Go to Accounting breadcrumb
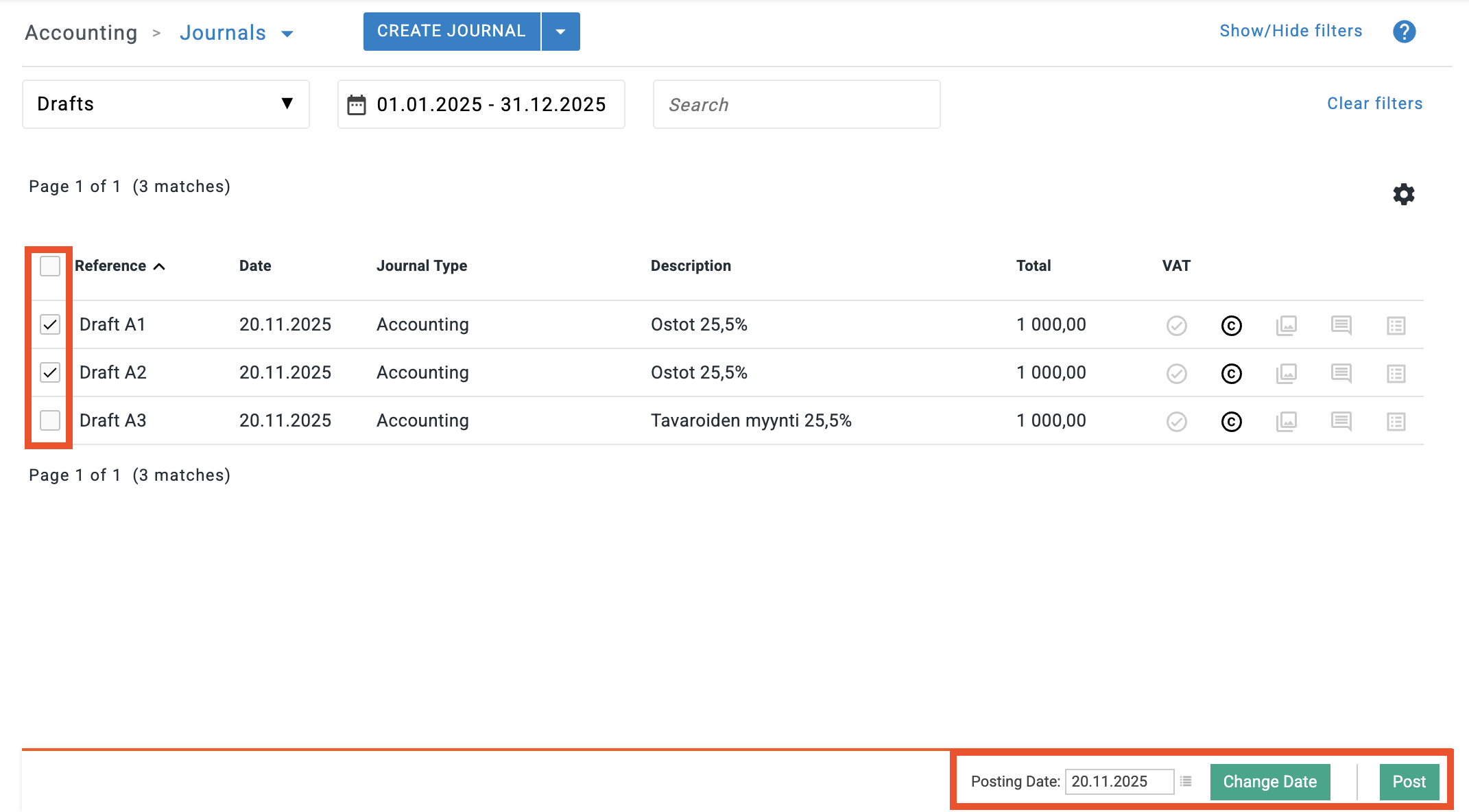 pyautogui.click(x=81, y=33)
